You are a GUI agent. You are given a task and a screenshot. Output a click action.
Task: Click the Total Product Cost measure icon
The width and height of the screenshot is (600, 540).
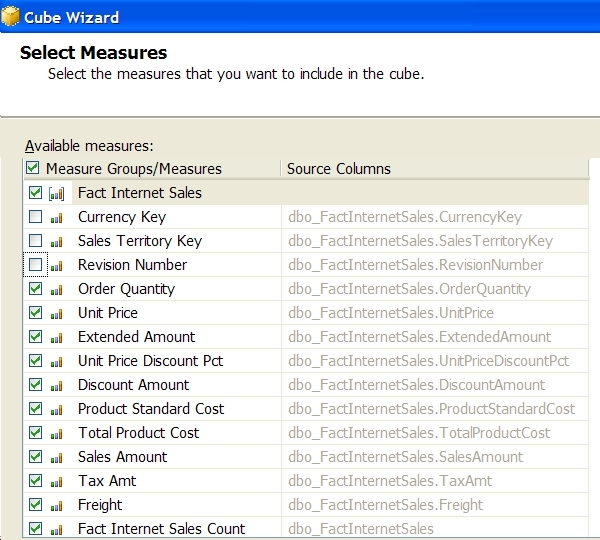56,434
